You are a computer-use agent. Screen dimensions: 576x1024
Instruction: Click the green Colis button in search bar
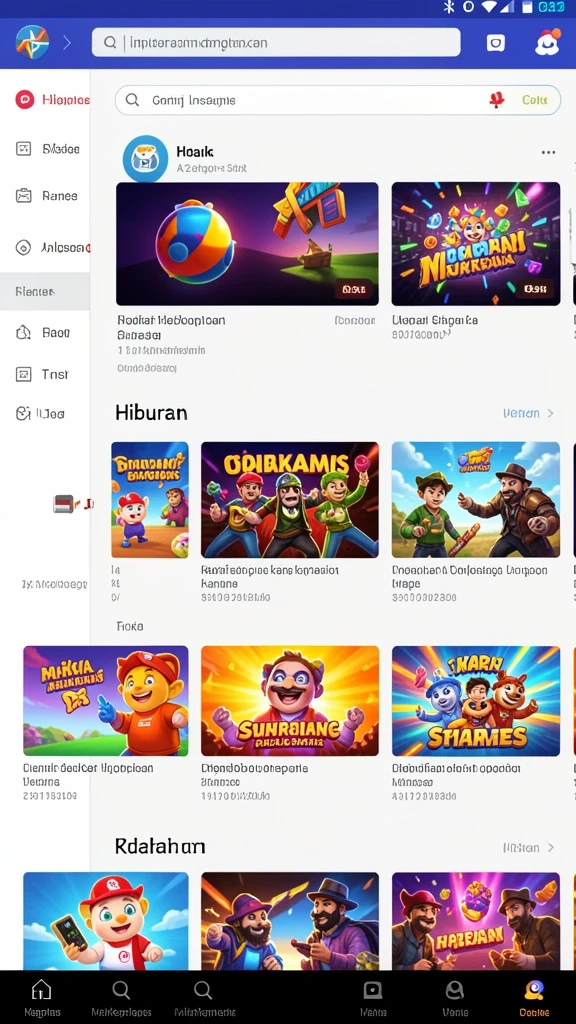[534, 100]
